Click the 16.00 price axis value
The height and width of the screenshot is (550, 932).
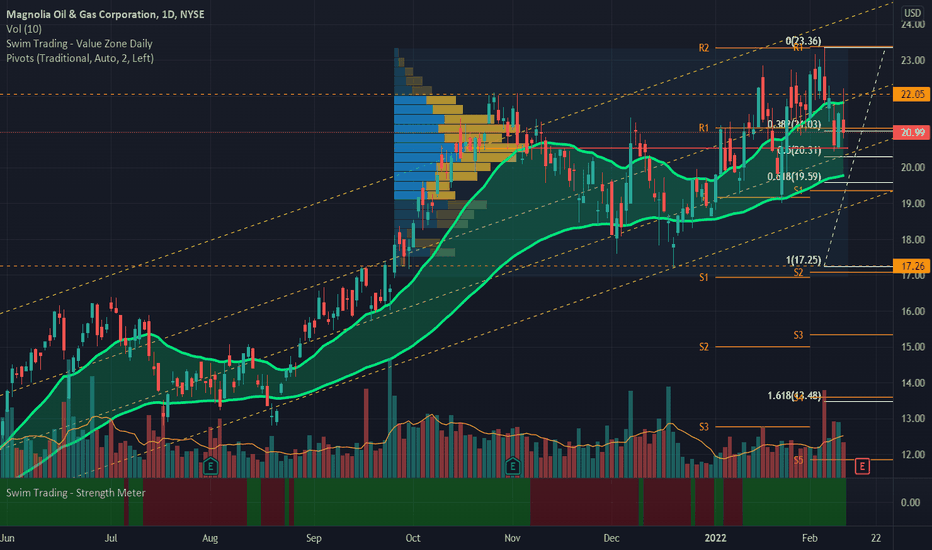[x=912, y=311]
